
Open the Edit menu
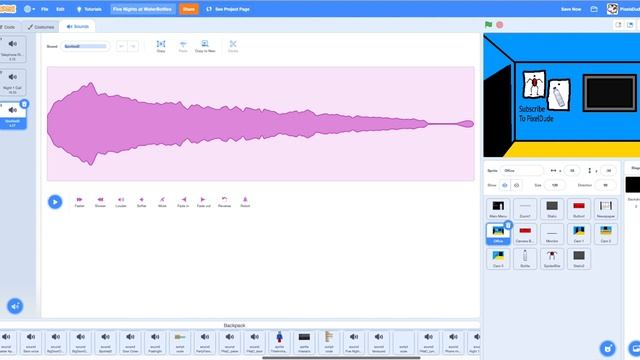(60, 9)
